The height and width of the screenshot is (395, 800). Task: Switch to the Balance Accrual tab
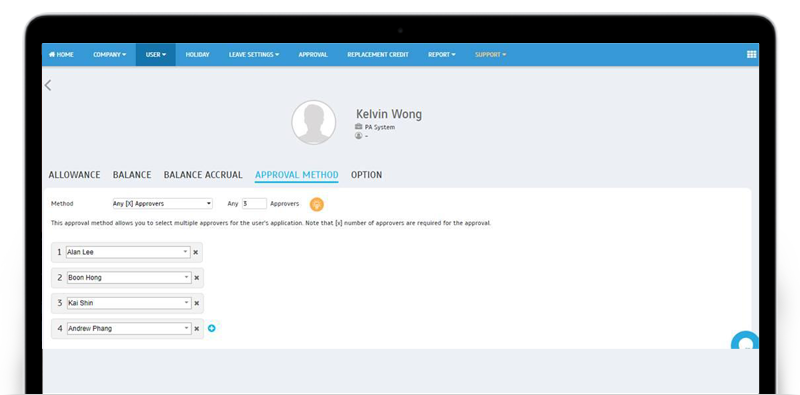203,175
